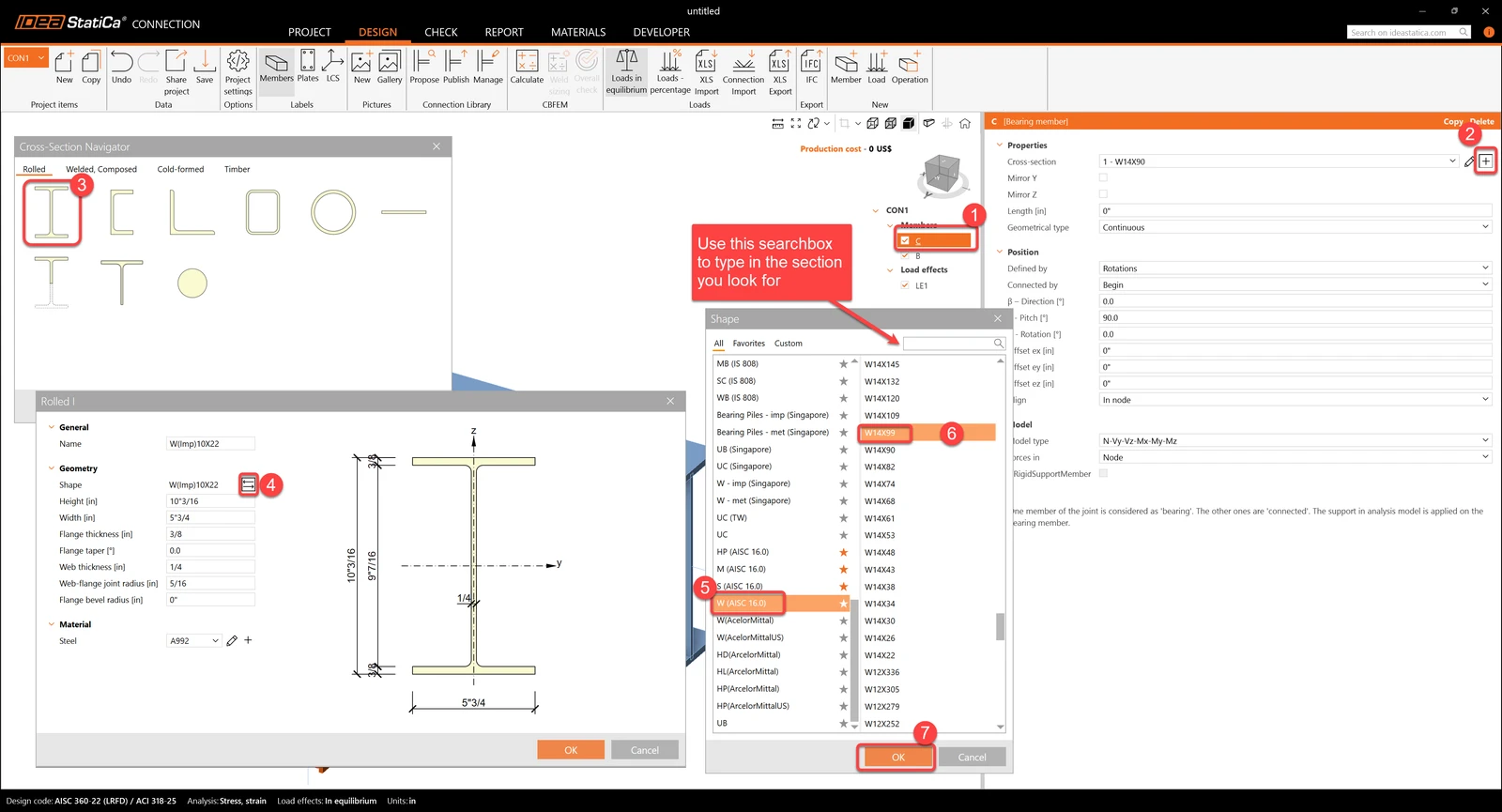Enable Loads in equilibrium

pyautogui.click(x=626, y=70)
